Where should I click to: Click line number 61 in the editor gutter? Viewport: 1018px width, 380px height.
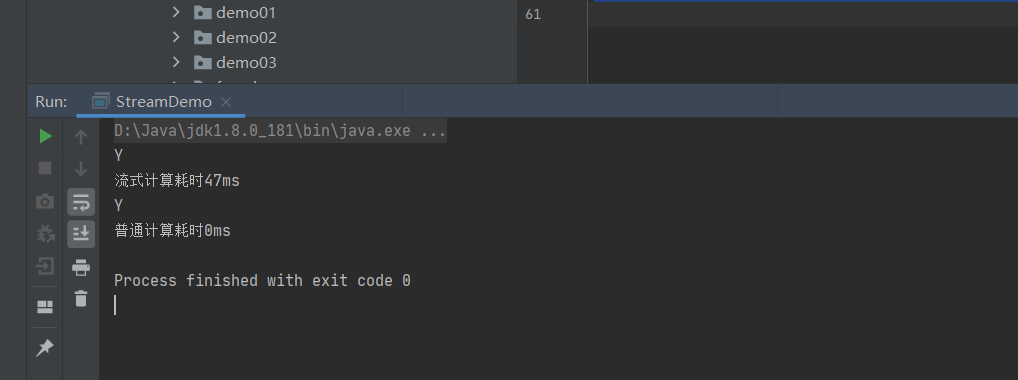[533, 14]
